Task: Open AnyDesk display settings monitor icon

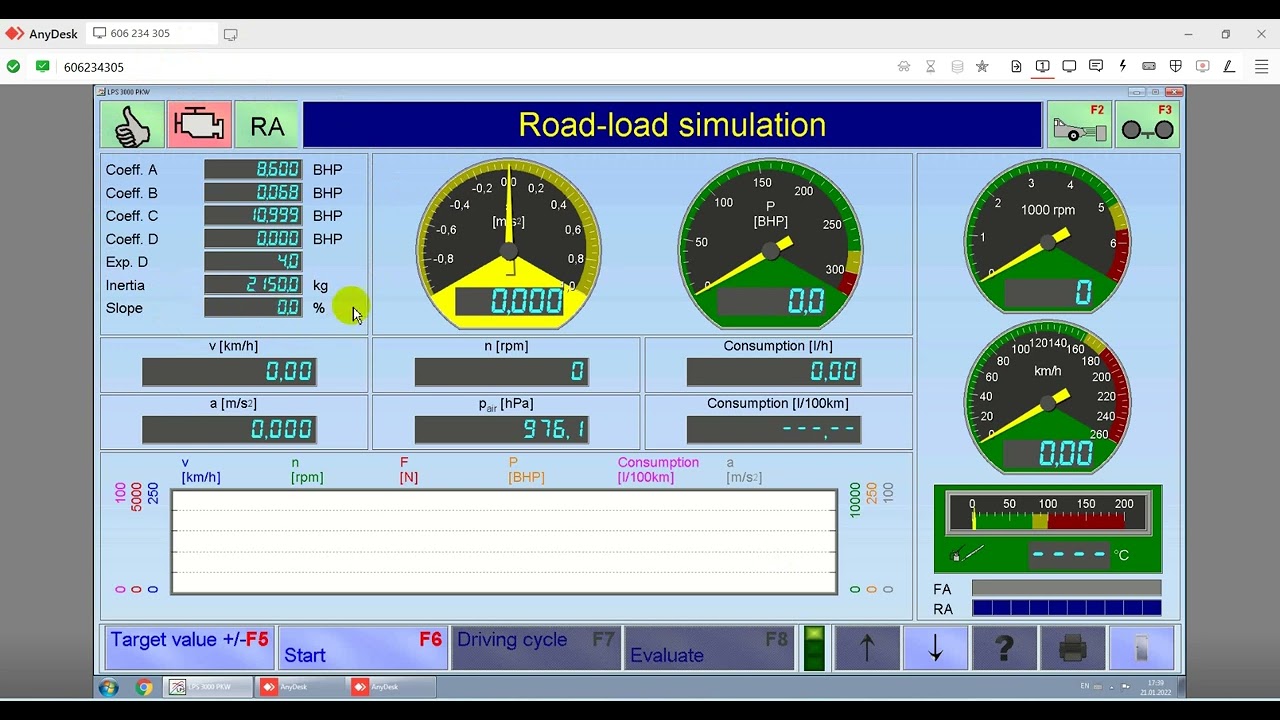Action: [1069, 66]
